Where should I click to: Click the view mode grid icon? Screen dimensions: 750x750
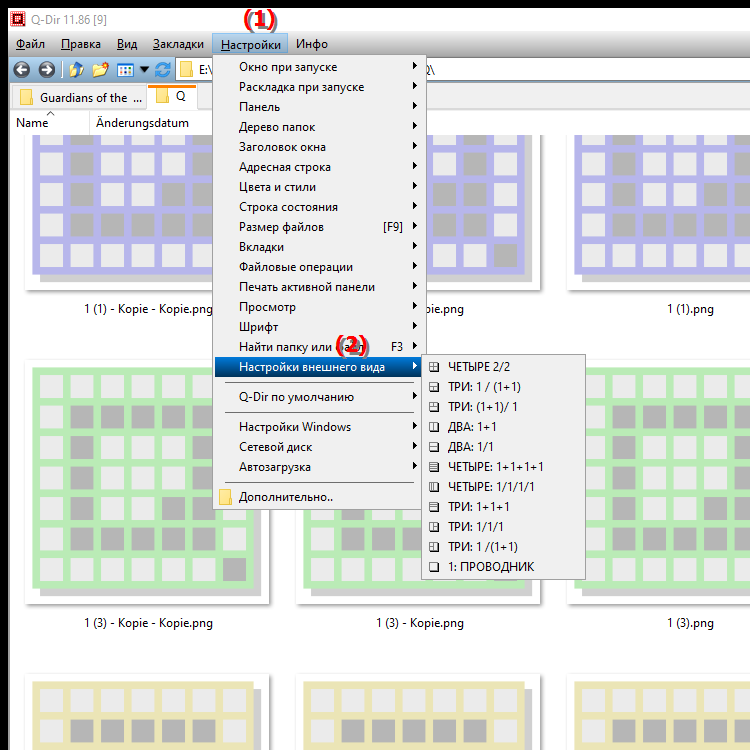(125, 70)
